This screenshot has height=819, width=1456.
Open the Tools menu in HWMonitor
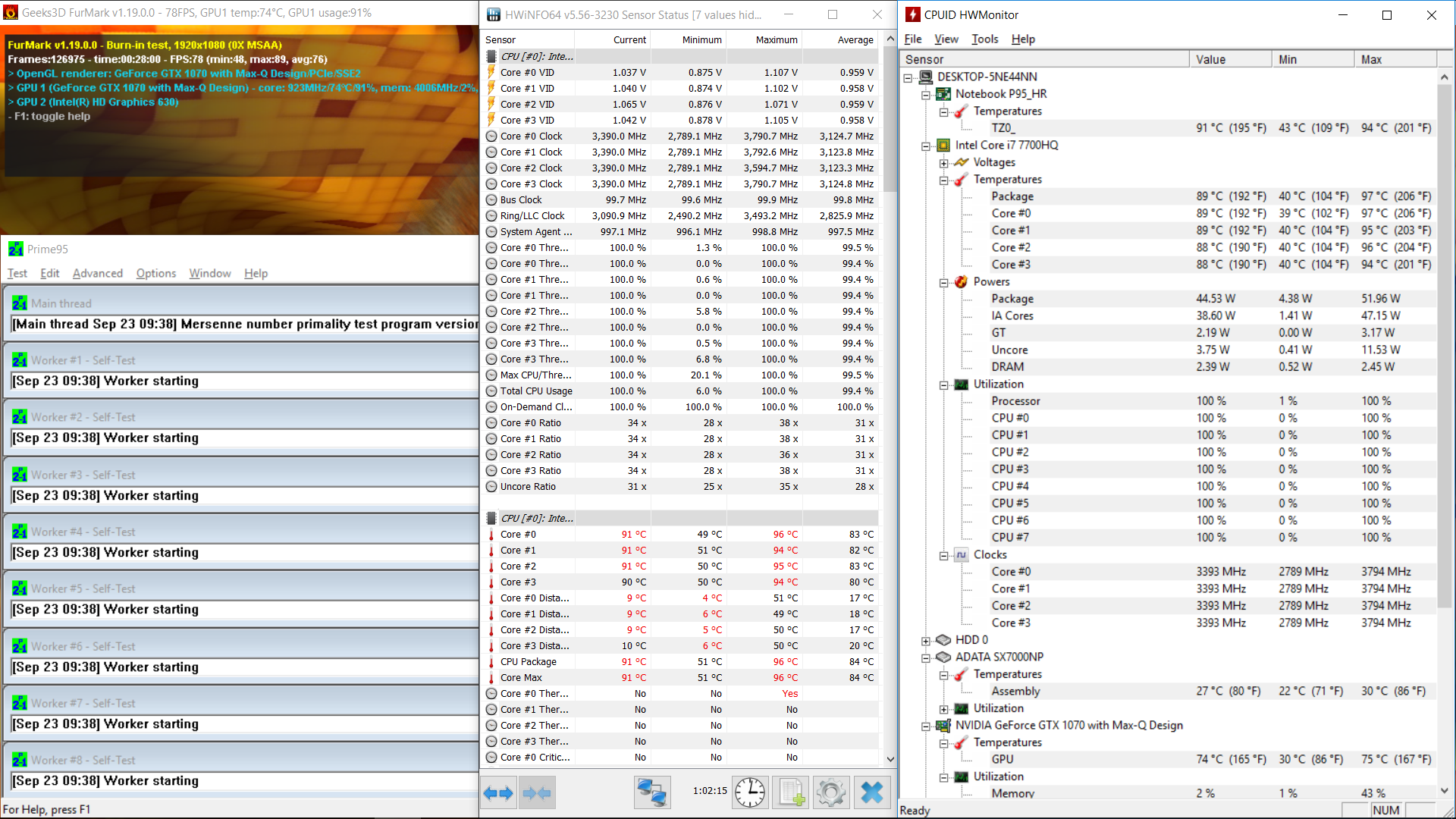[985, 39]
